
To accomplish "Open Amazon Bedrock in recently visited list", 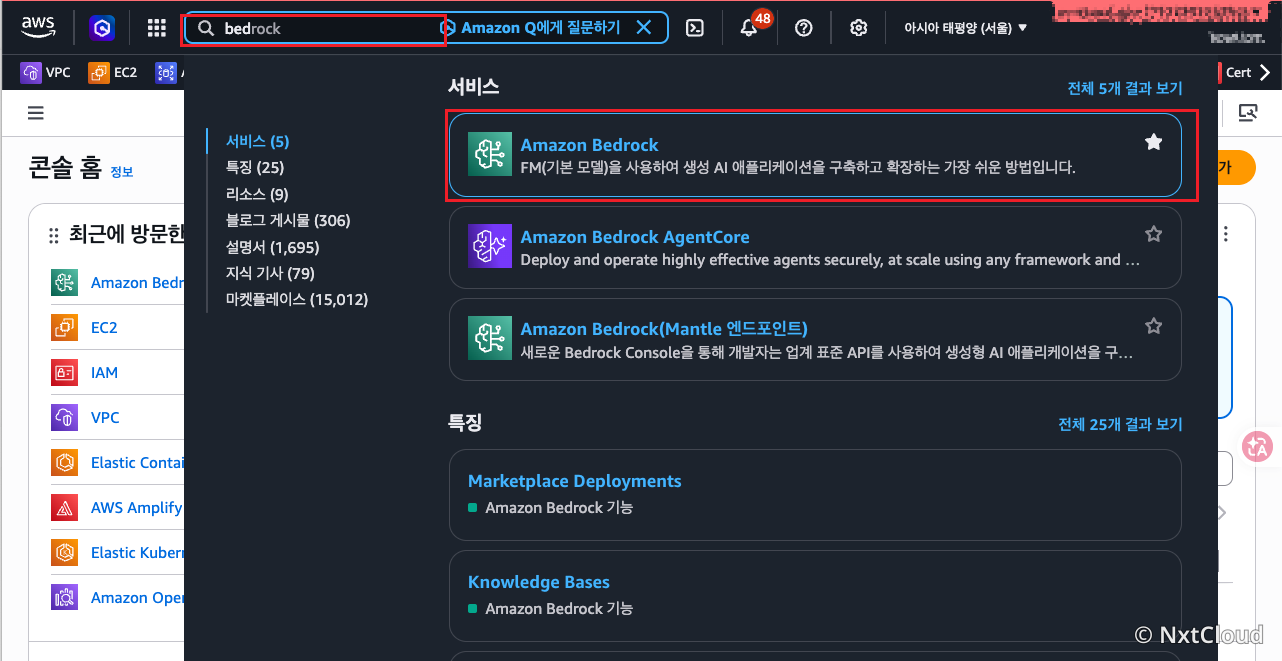I will click(x=137, y=283).
